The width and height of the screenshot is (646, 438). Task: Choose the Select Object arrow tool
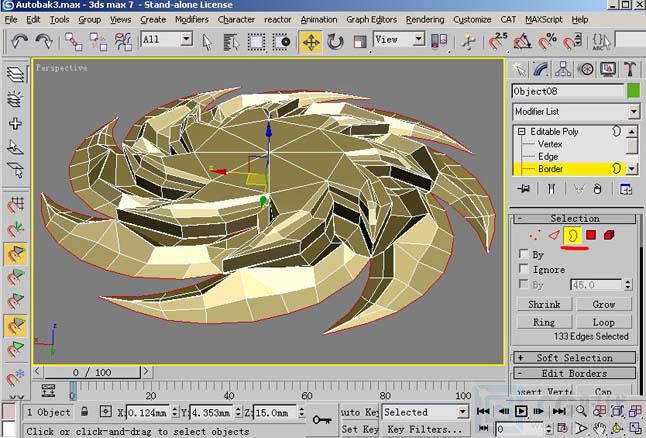click(207, 41)
